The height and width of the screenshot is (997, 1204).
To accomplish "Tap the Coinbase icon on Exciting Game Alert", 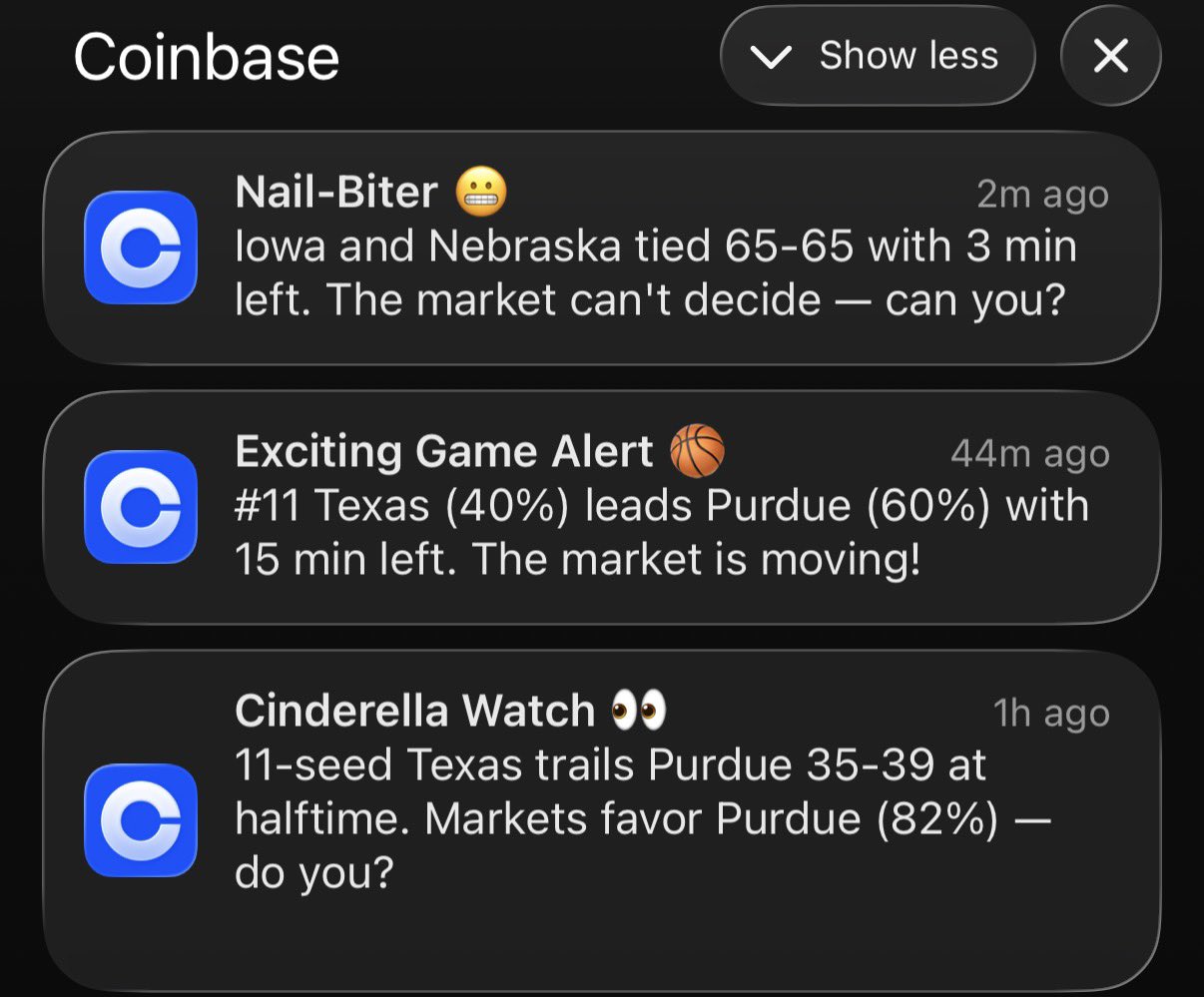I will tap(141, 506).
